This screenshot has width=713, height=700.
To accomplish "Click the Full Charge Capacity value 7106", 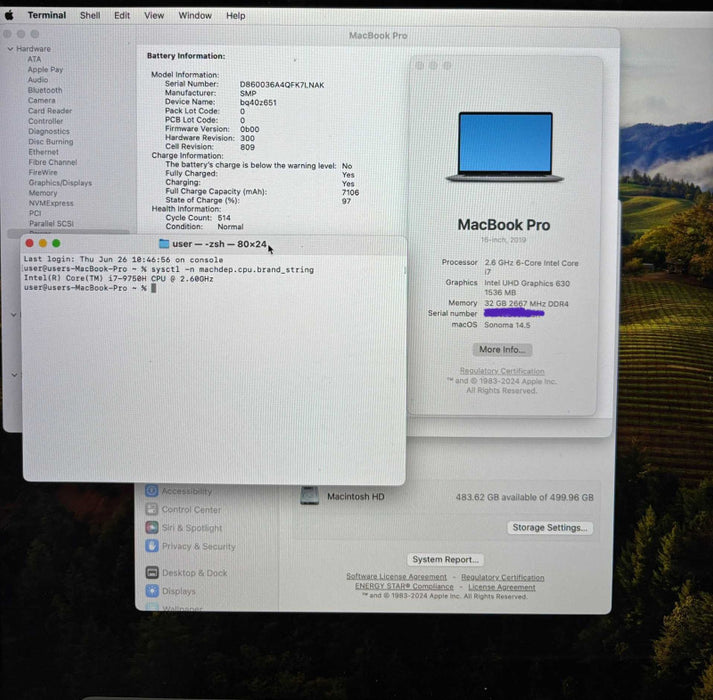I will pyautogui.click(x=350, y=192).
